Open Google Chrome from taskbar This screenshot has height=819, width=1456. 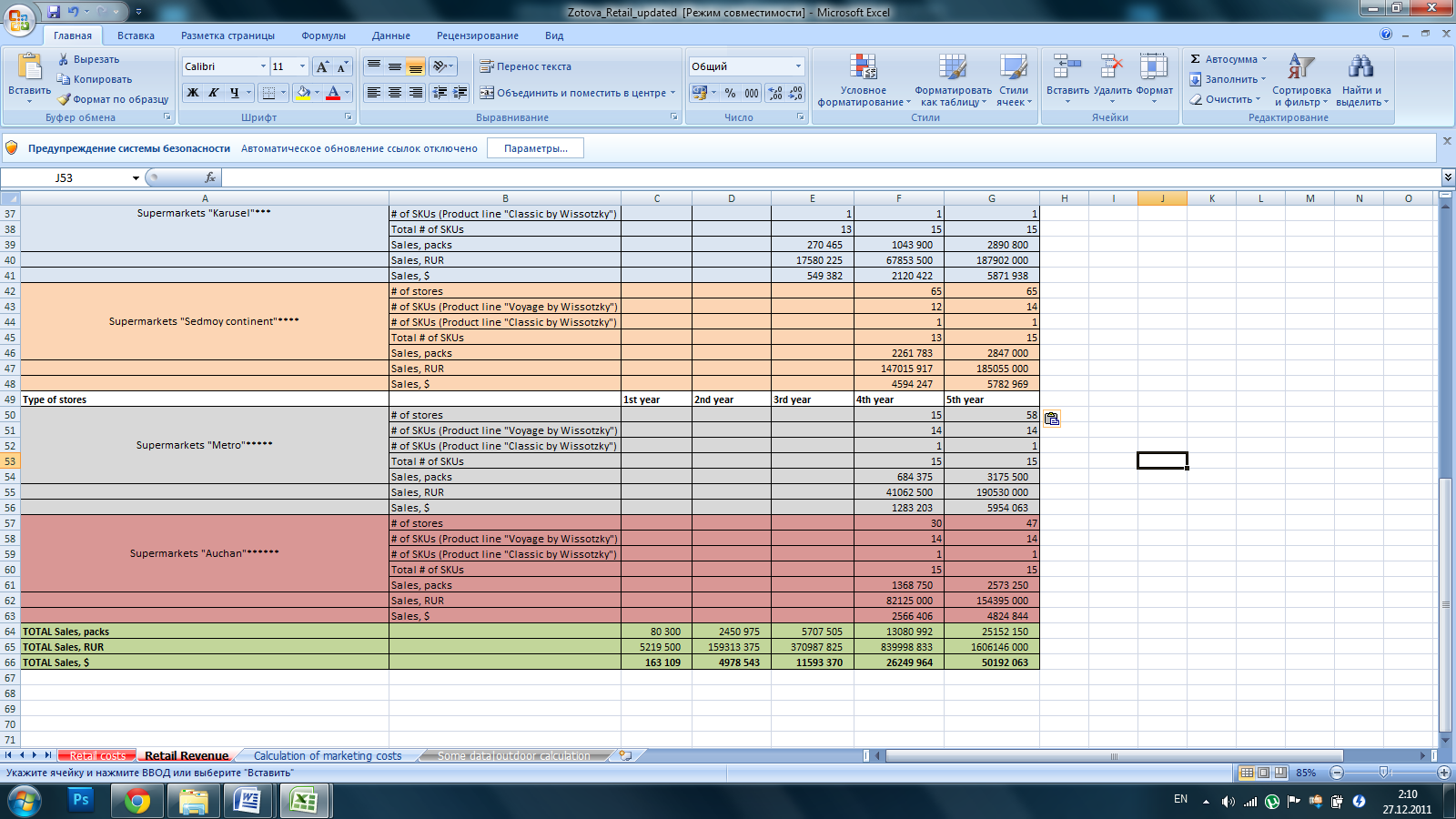click(x=137, y=801)
